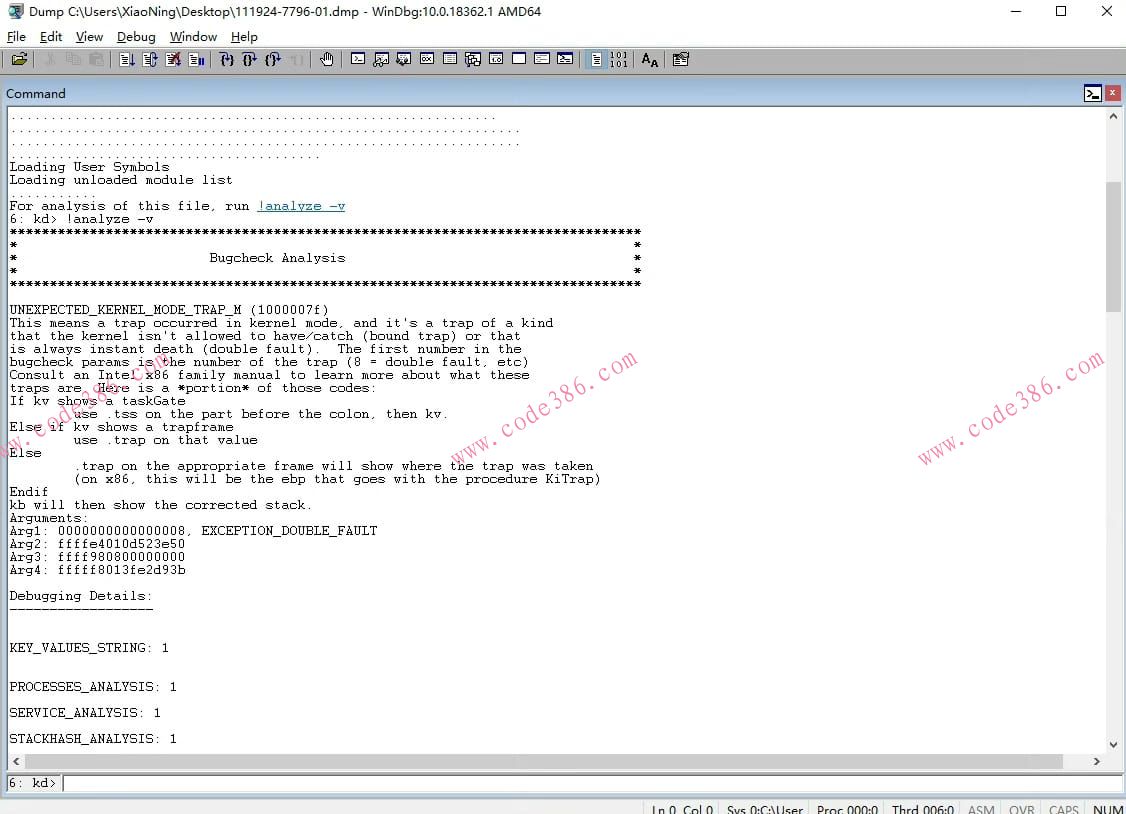Open the View menu
This screenshot has width=1126, height=814.
(89, 37)
